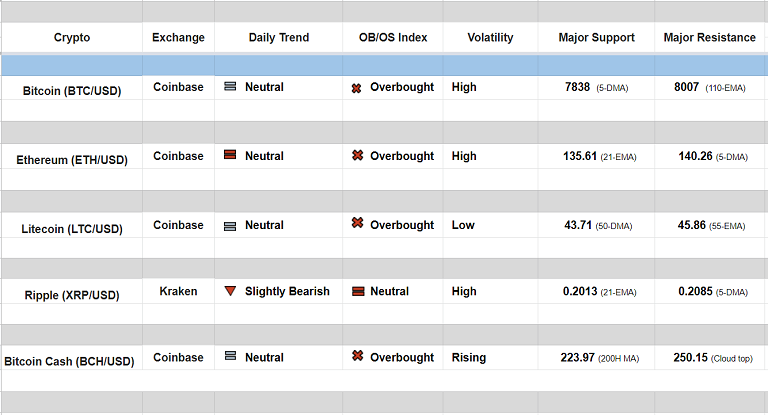
Task: Select the Daily Trend column header
Action: [x=279, y=38]
